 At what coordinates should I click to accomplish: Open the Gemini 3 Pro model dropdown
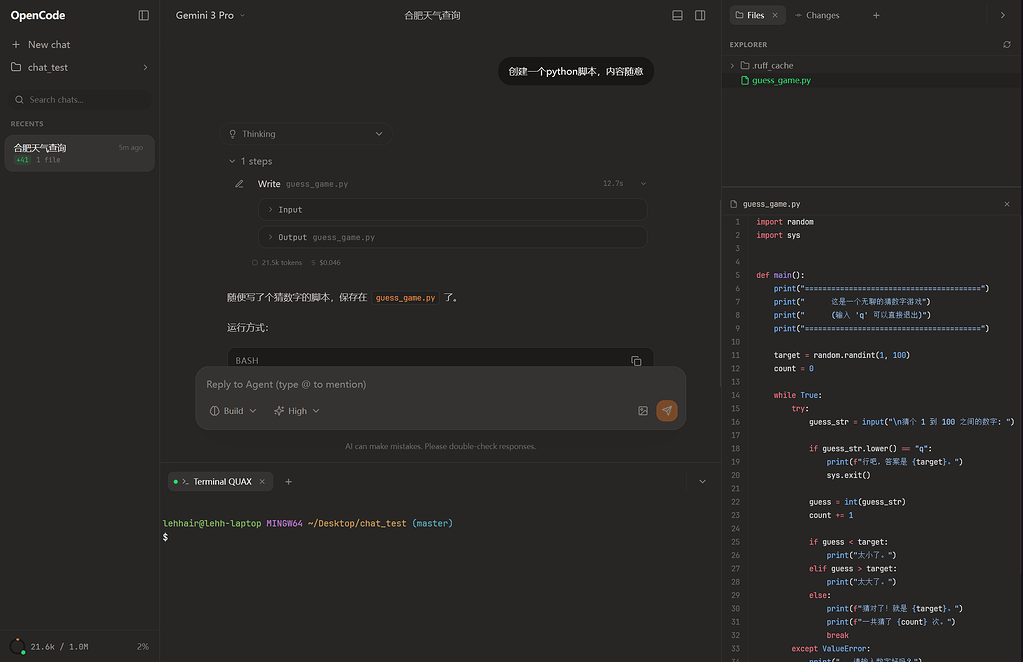click(210, 15)
